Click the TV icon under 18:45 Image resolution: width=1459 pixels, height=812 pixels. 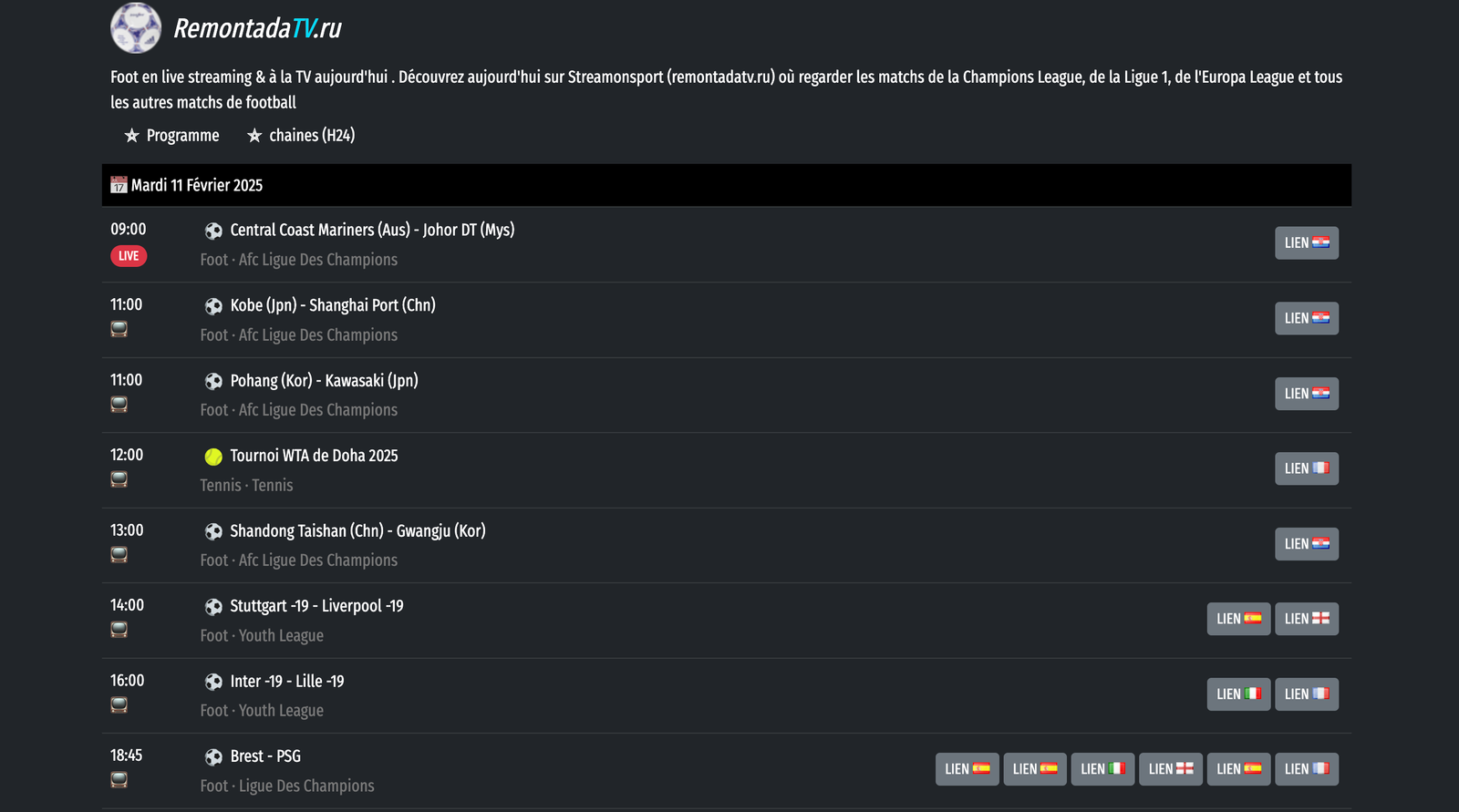[x=119, y=779]
